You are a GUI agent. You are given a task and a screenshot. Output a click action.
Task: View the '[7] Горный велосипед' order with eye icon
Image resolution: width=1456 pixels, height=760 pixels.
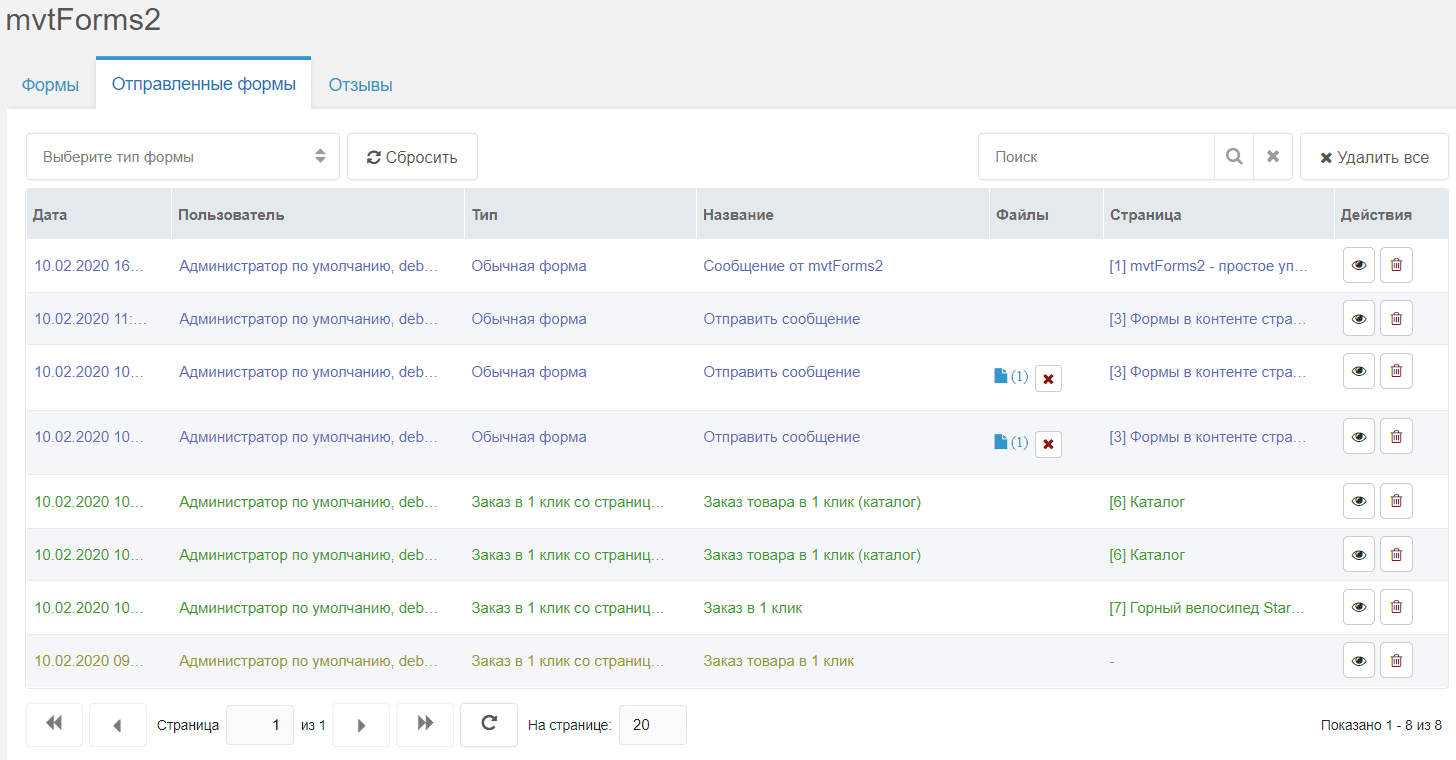pos(1359,607)
